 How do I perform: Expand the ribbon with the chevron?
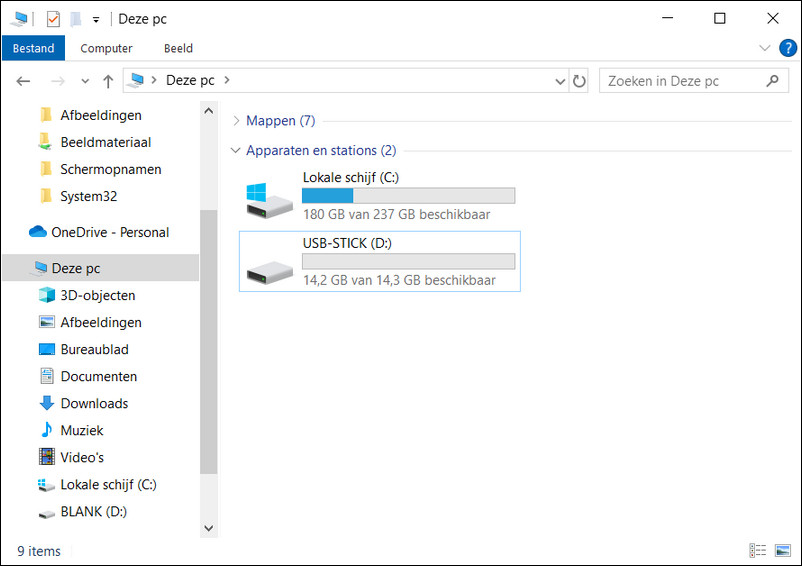pyautogui.click(x=764, y=48)
